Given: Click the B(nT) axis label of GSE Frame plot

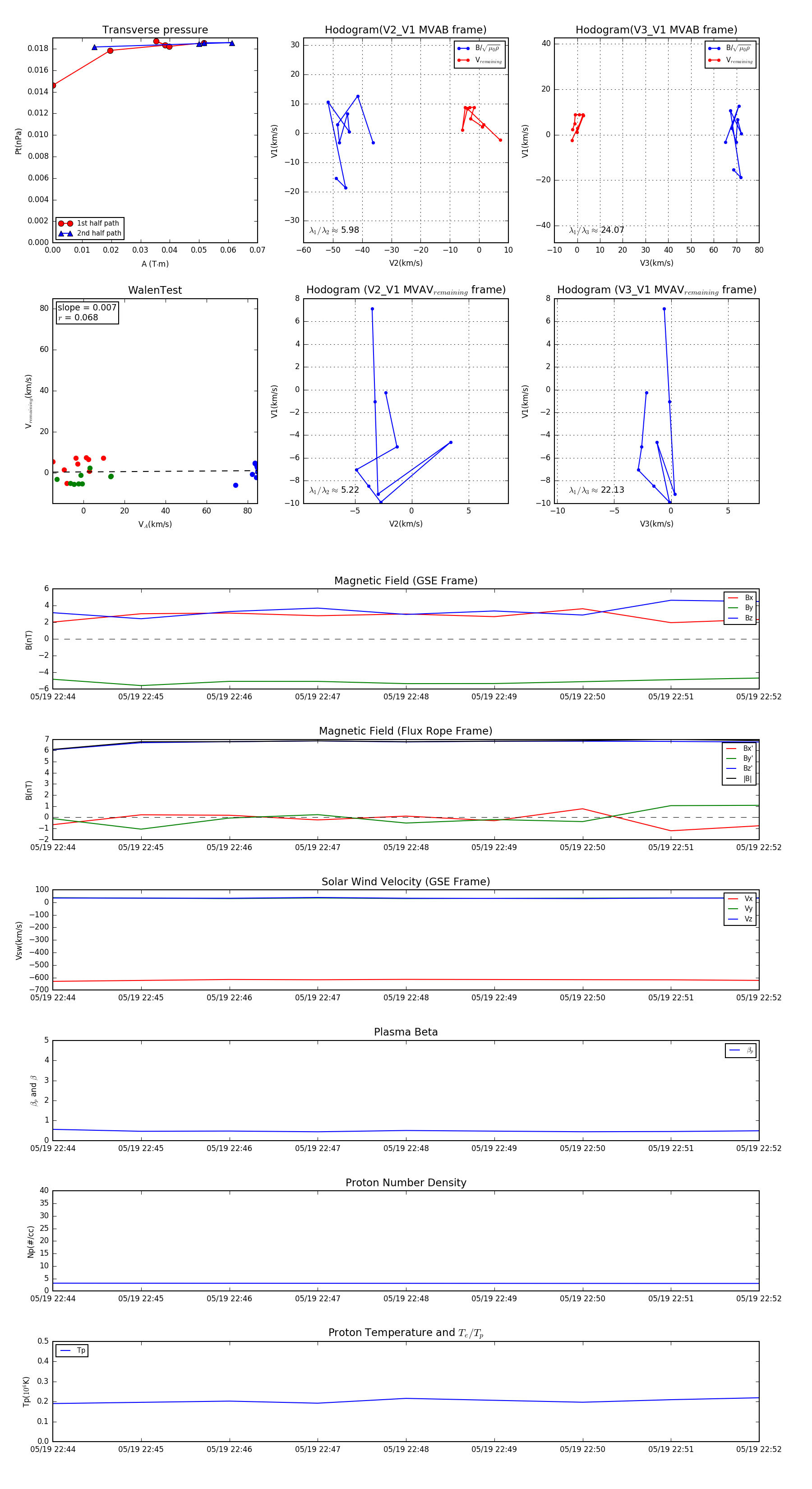Looking at the screenshot, I should click(x=29, y=640).
